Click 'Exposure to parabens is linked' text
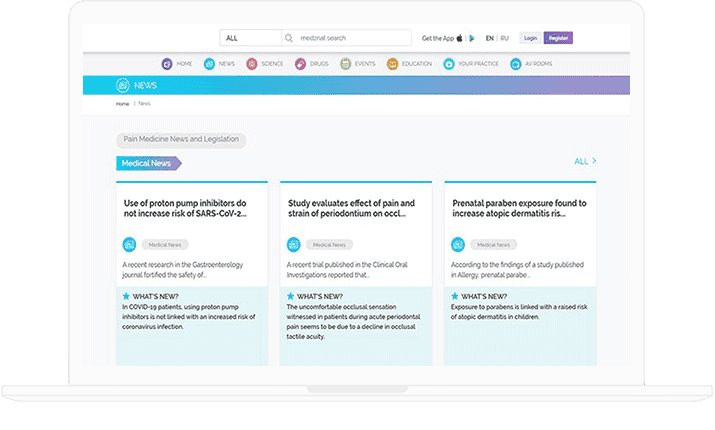 (519, 312)
